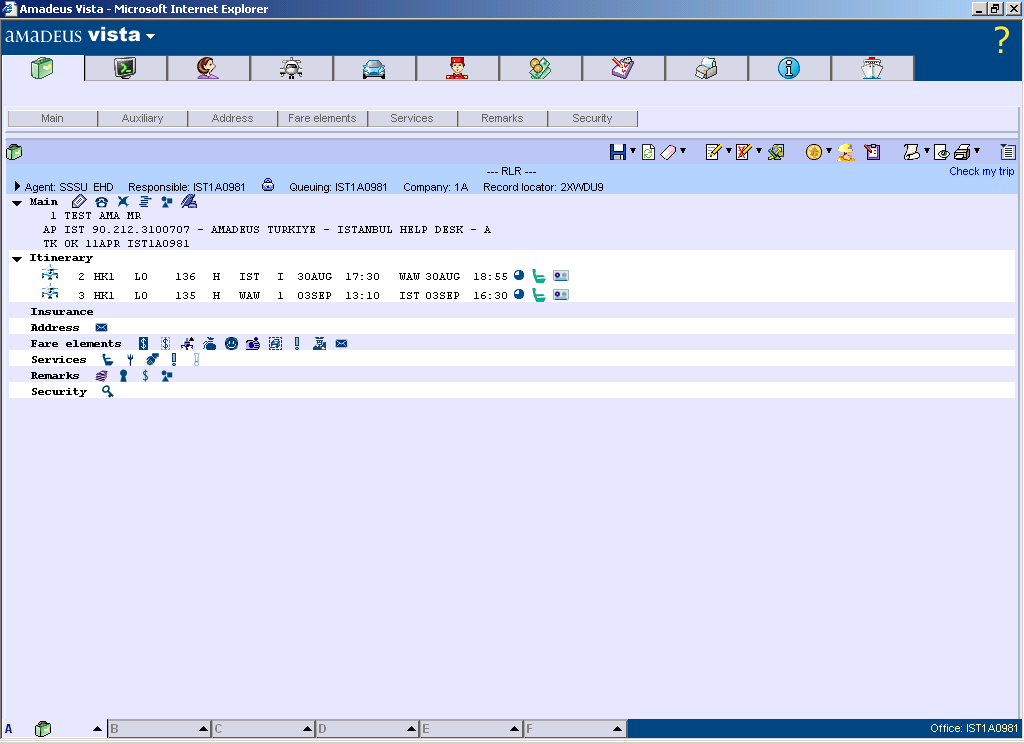
Task: Click the floppy disk save icon
Action: coord(617,152)
